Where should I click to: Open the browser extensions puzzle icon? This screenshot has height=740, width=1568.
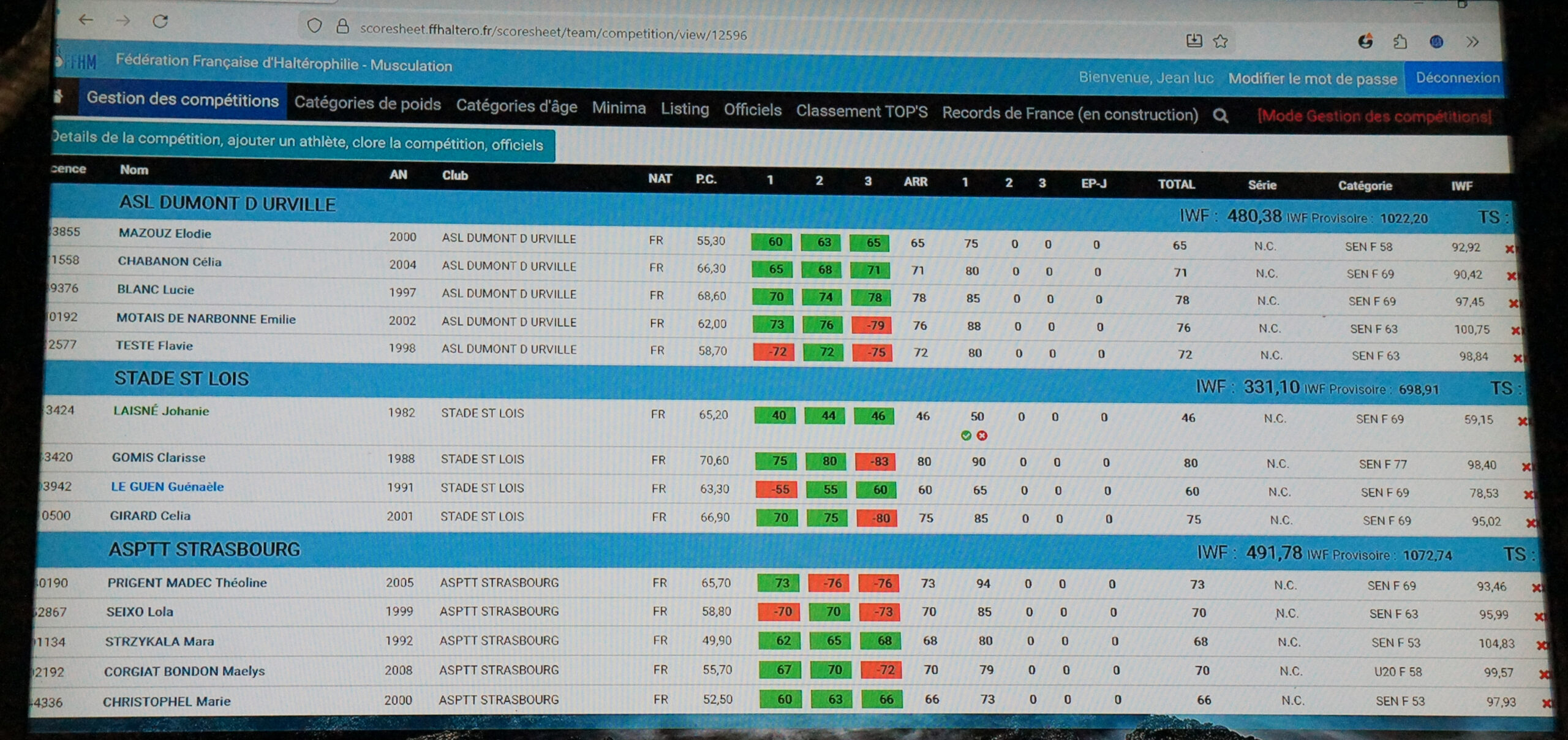1400,42
